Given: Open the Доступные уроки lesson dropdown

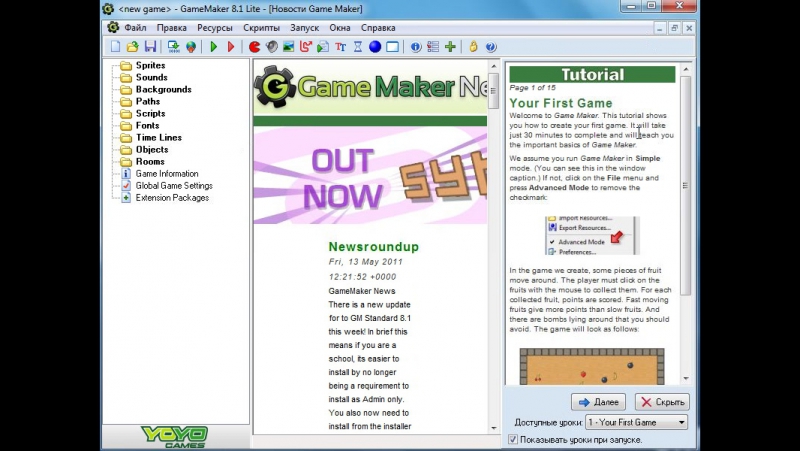Looking at the screenshot, I should click(x=636, y=422).
